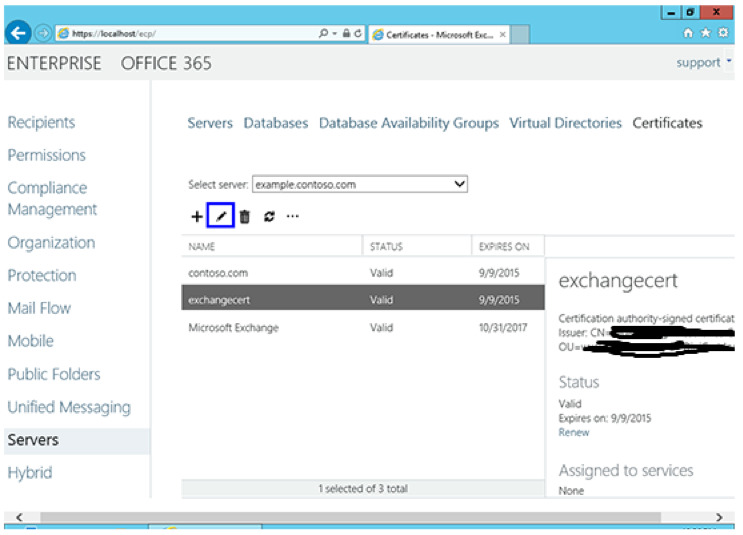This screenshot has width=743, height=535.
Task: Restore down the browser window
Action: (690, 13)
